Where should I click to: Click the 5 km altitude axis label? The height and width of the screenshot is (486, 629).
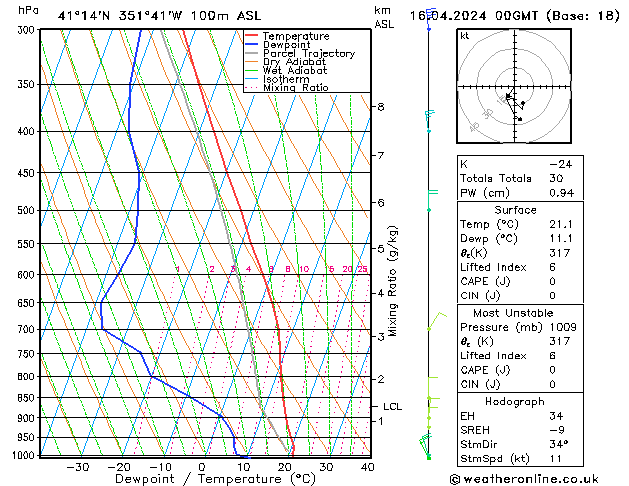point(381,249)
